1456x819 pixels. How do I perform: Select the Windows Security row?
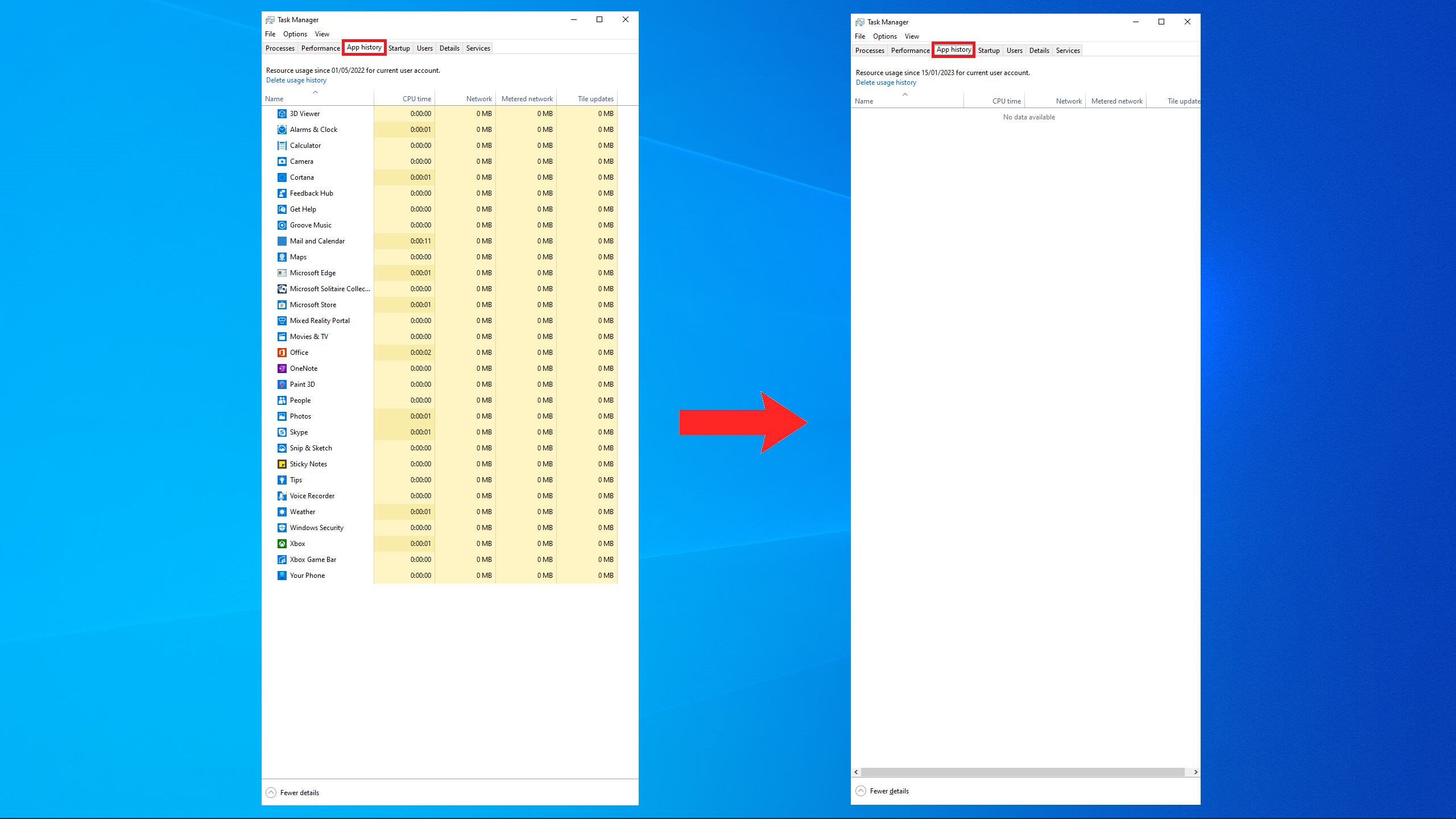(316, 528)
